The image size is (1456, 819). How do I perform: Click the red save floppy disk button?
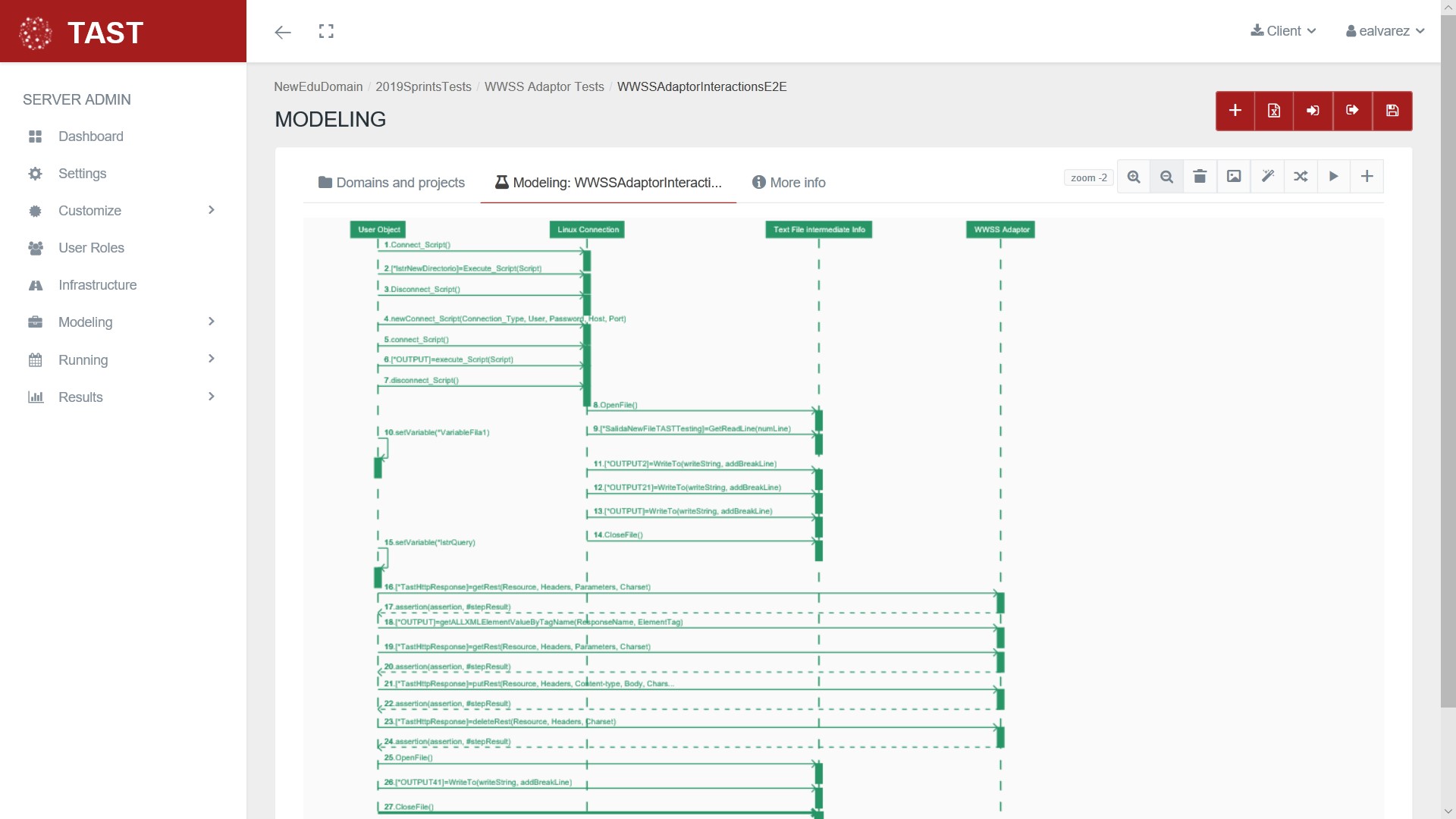[1392, 111]
